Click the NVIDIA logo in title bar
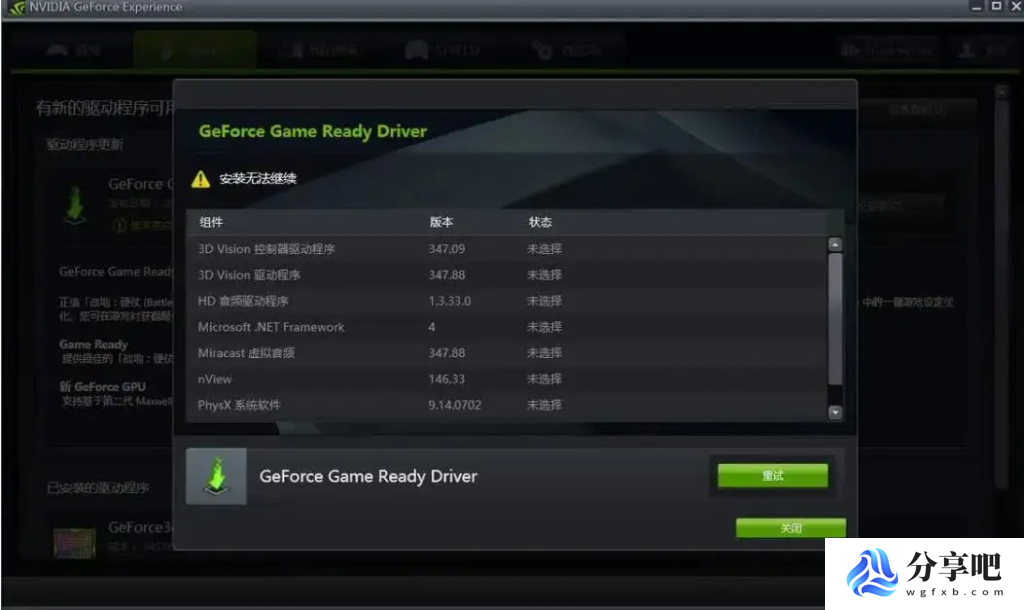Screen dimensions: 1024x610 point(17,8)
